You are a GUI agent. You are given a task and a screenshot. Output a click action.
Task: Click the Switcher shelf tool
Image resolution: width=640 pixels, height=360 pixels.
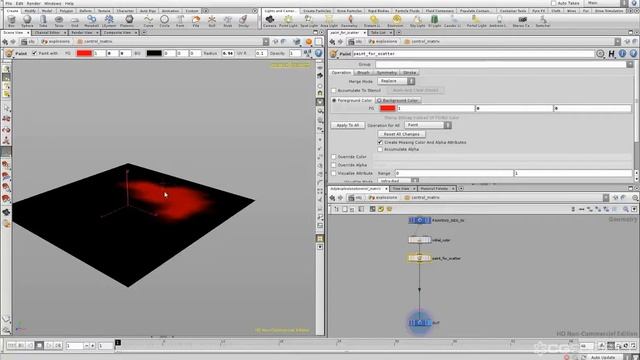tap(543, 21)
